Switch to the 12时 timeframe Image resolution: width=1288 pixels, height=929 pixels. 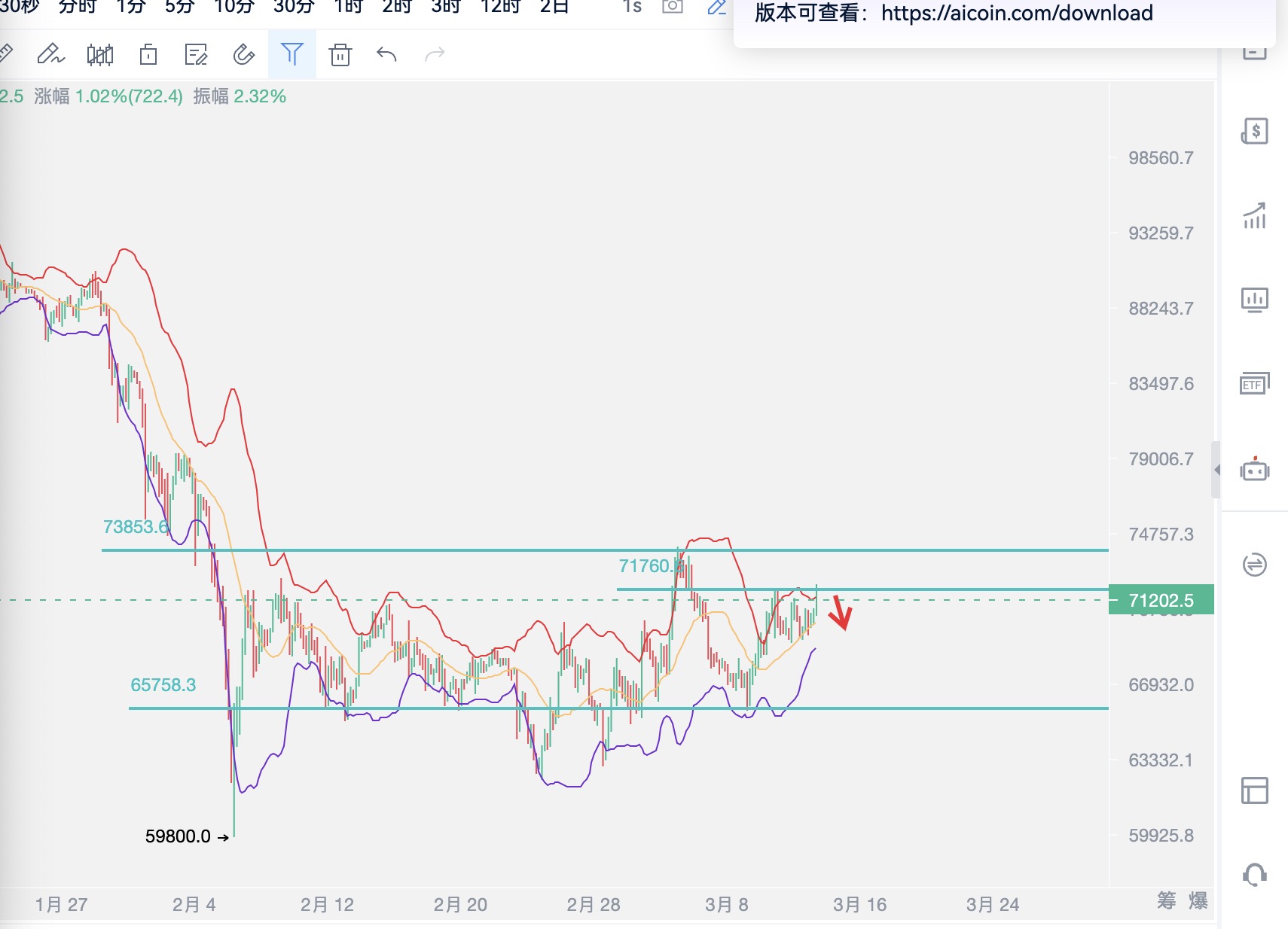click(x=500, y=8)
